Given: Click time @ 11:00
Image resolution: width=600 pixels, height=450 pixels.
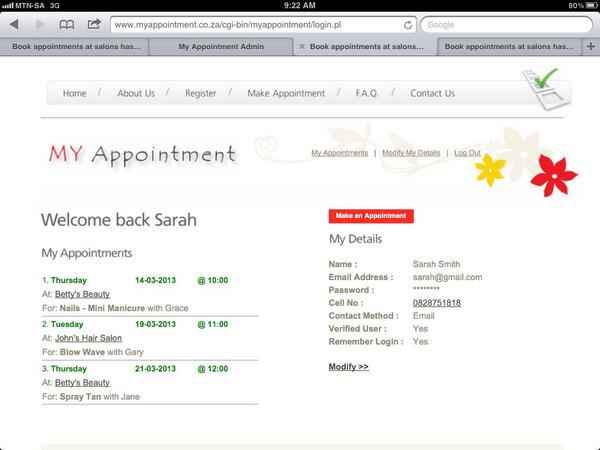Looking at the screenshot, I should coord(212,324).
